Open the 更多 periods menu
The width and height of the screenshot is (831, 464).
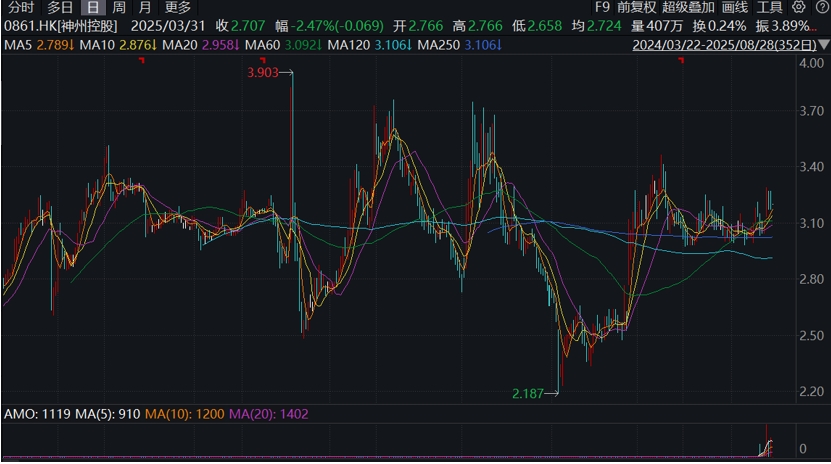178,7
